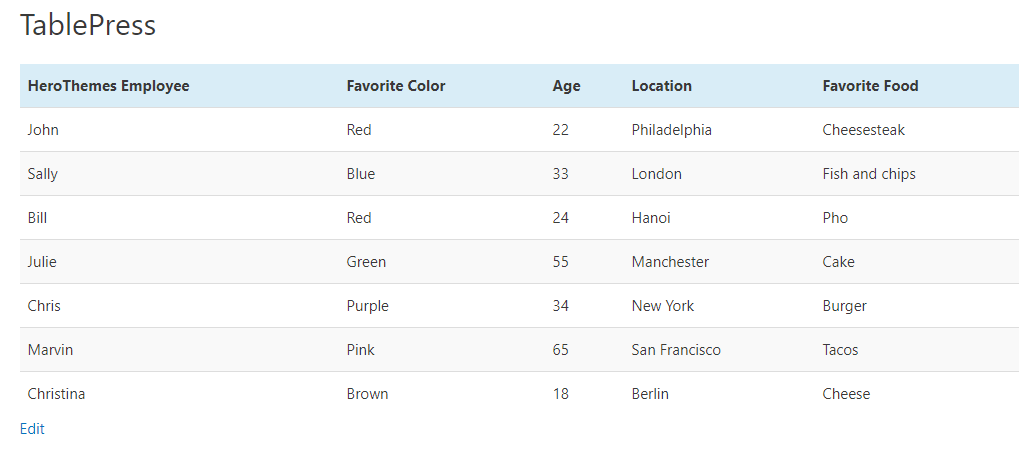
Task: Click the Age column header
Action: [566, 86]
